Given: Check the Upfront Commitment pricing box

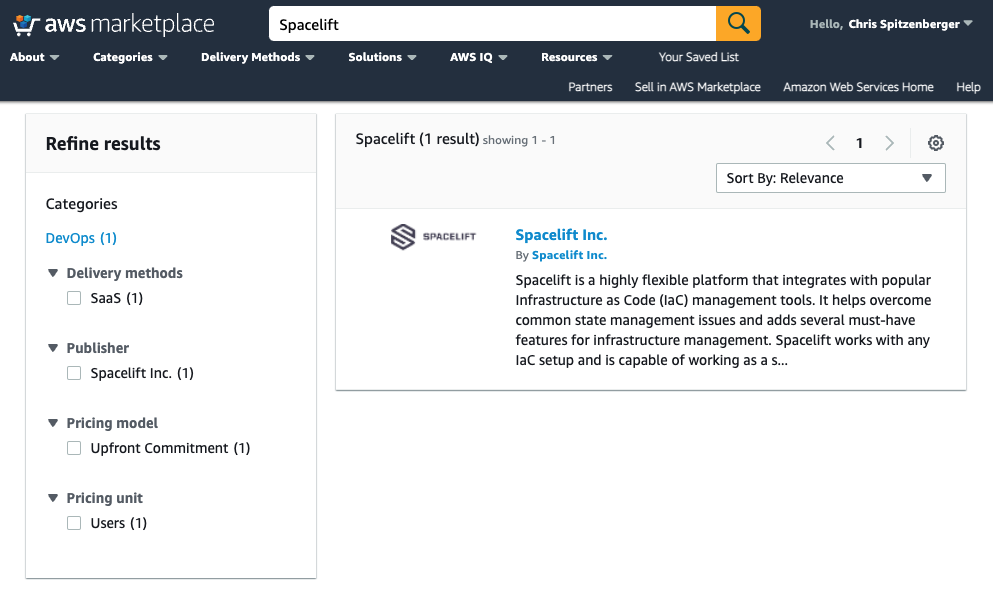Looking at the screenshot, I should click(74, 449).
